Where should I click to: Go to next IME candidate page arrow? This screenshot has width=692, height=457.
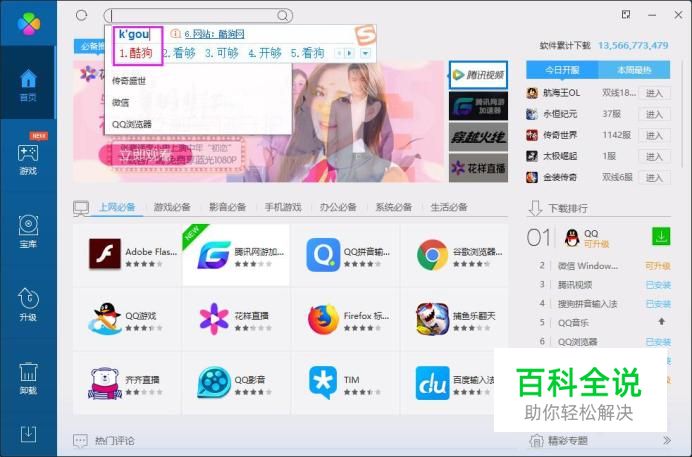tap(350, 53)
